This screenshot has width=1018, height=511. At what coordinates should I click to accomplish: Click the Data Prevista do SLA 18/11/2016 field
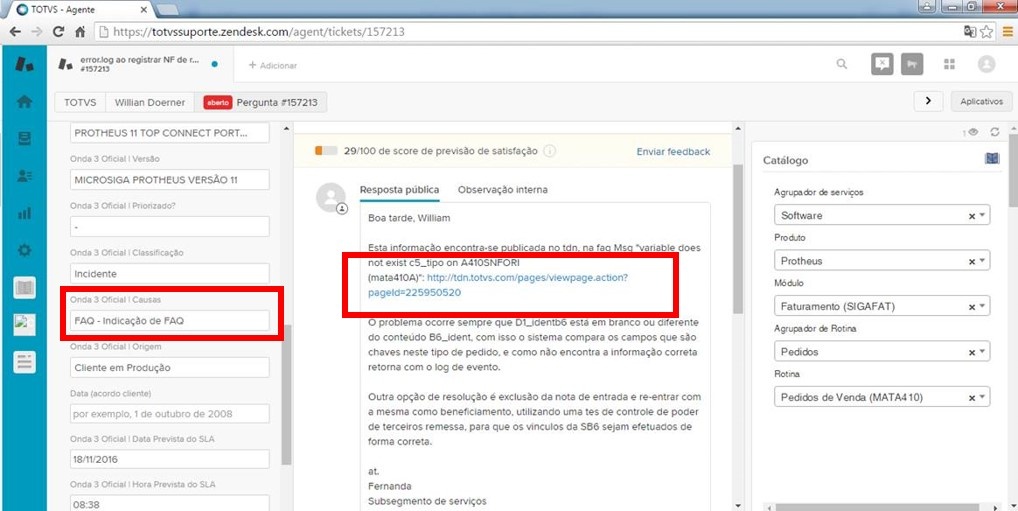point(169,459)
